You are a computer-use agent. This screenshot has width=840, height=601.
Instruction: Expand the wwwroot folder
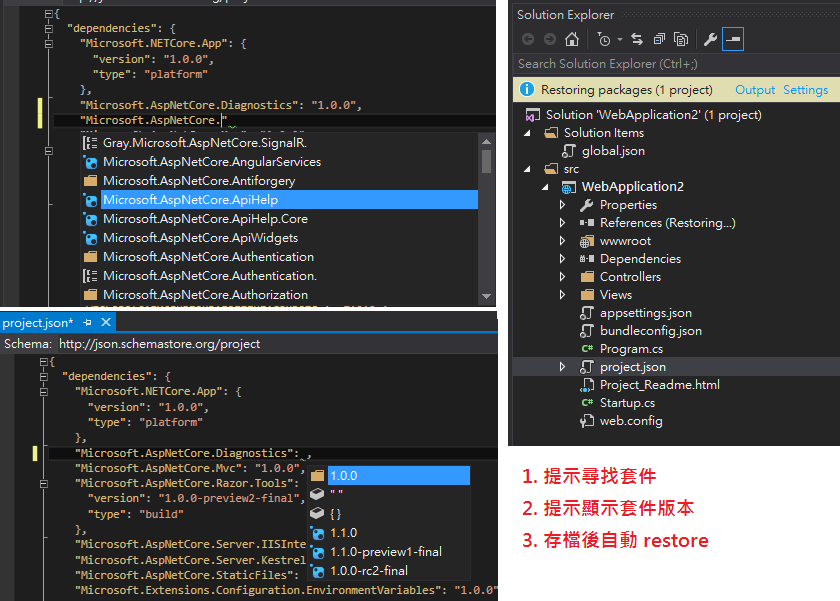click(x=562, y=241)
